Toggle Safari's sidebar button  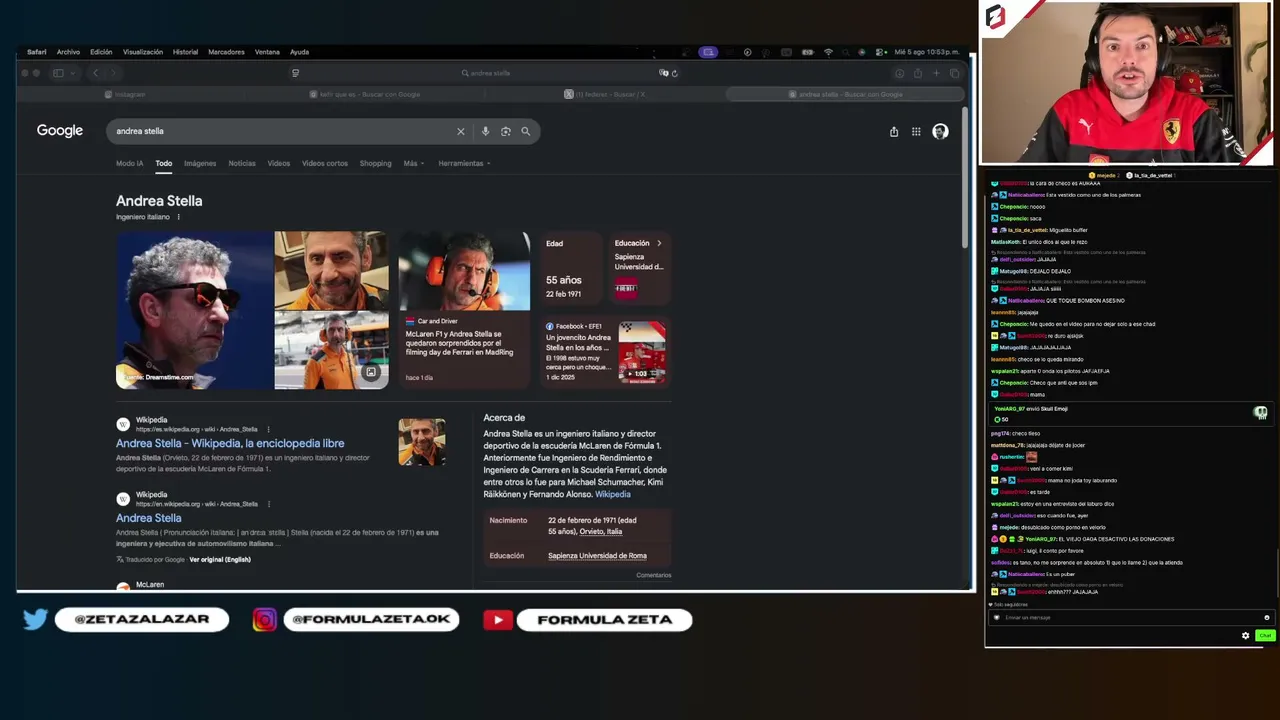(x=58, y=73)
